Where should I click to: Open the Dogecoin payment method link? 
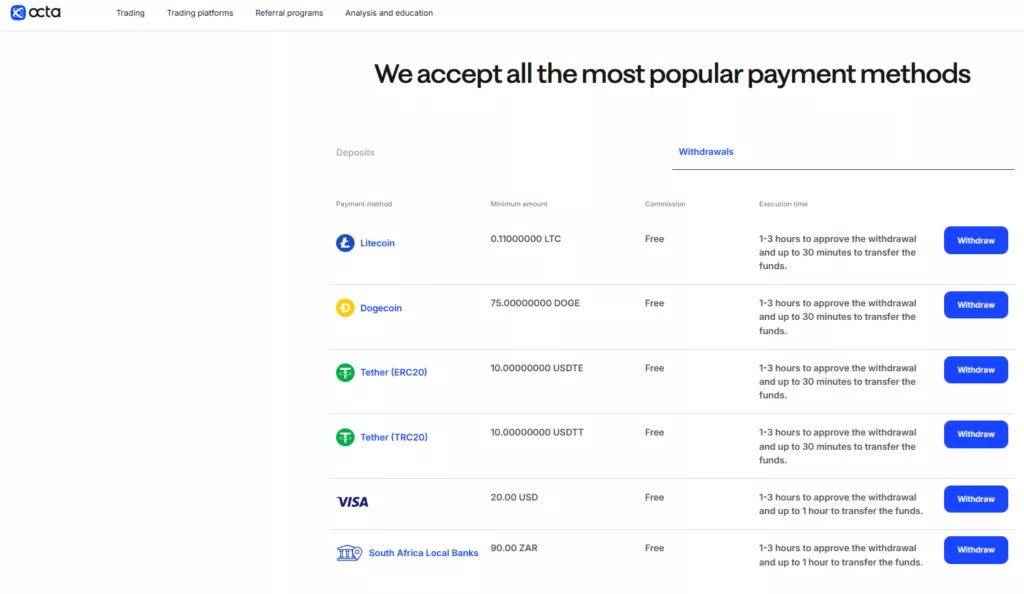[x=381, y=307]
